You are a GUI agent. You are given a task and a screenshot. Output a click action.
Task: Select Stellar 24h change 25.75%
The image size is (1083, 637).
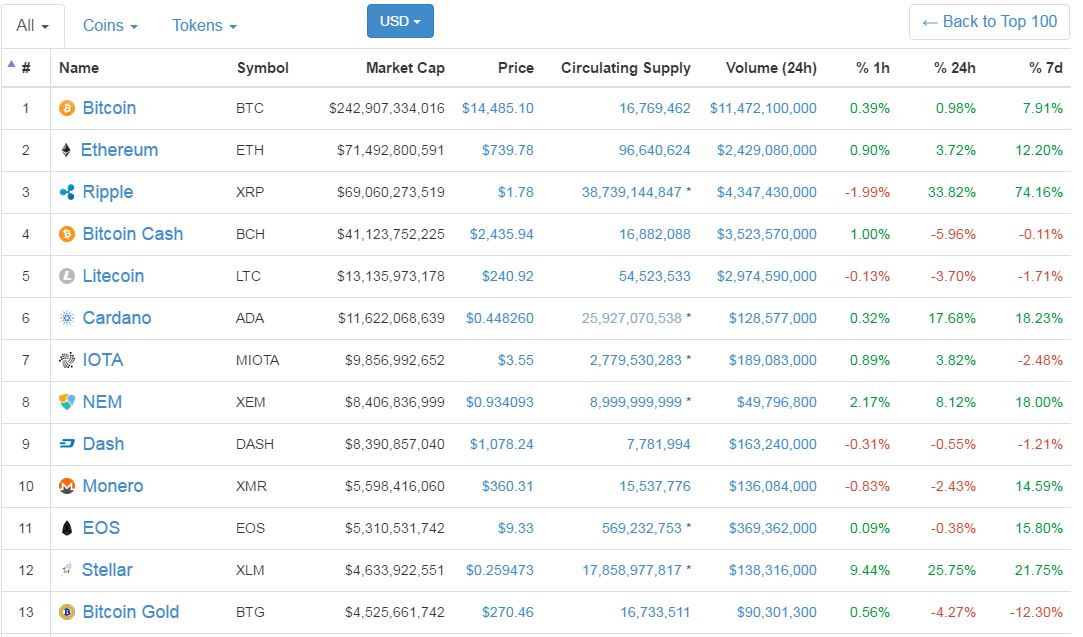click(x=952, y=570)
